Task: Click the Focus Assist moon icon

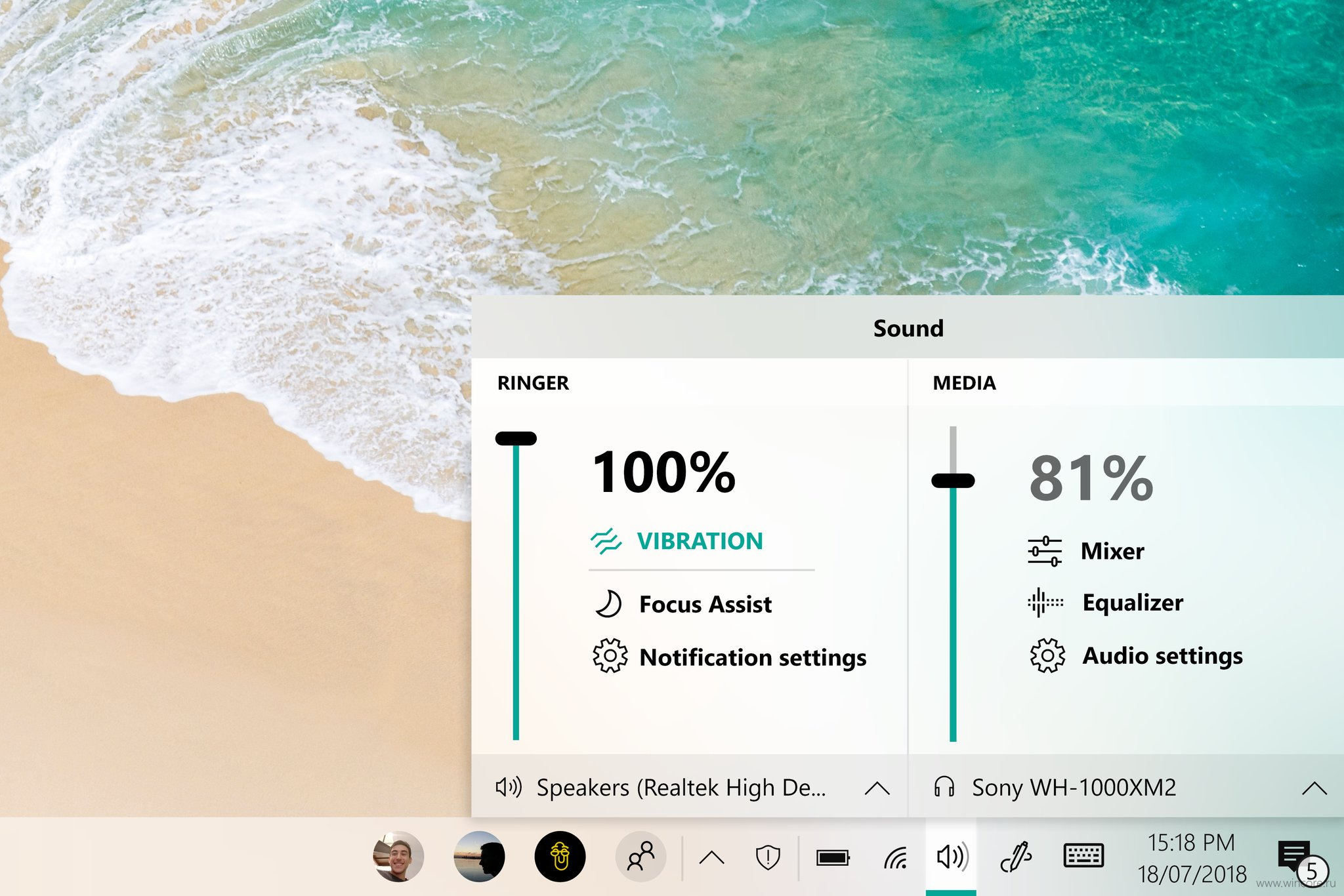Action: point(608,604)
